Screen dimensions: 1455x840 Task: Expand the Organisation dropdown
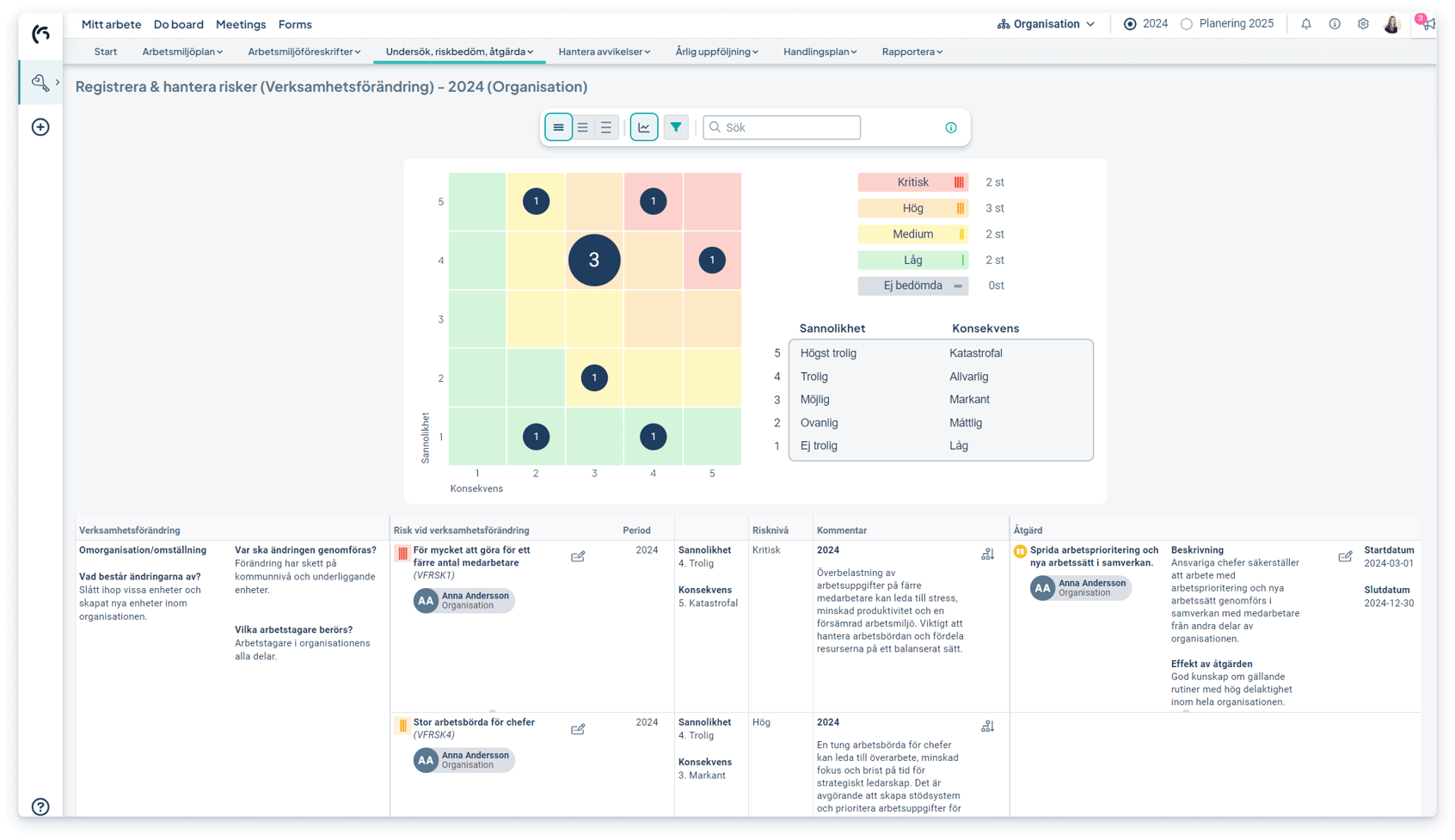[1046, 24]
